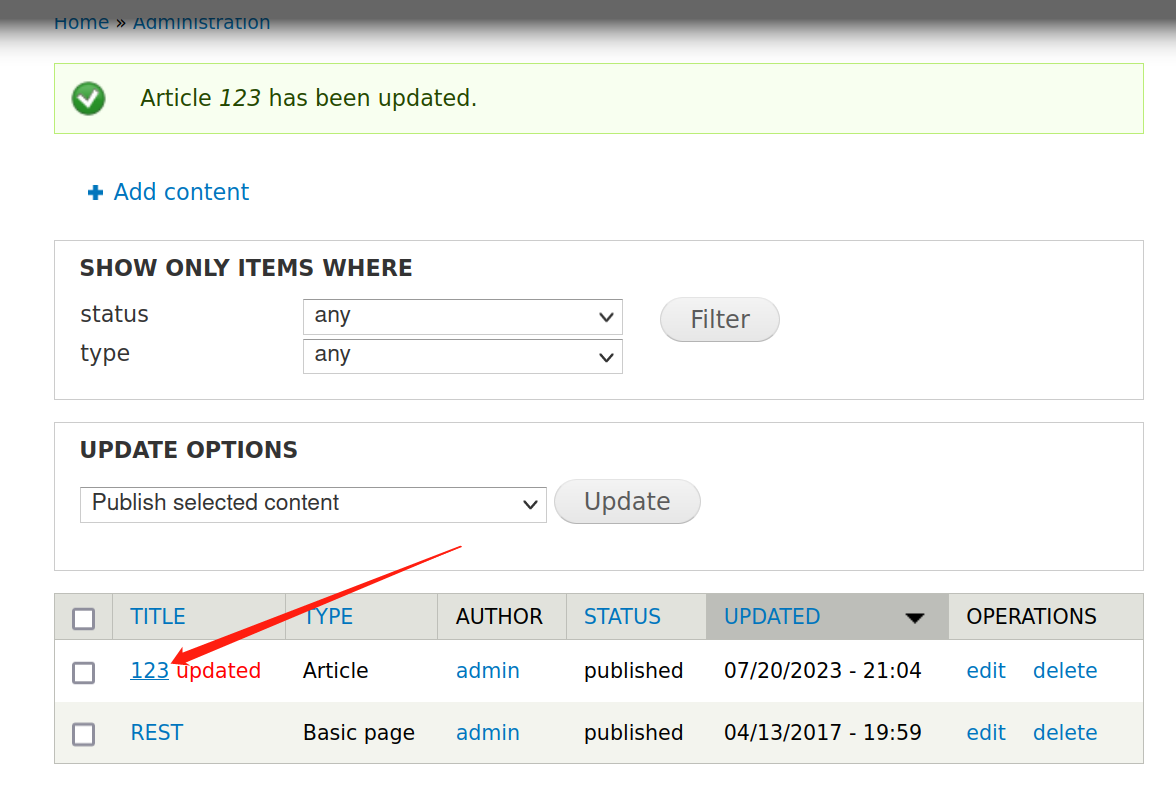Sort table by Type column
1176x792 pixels.
pyautogui.click(x=329, y=617)
